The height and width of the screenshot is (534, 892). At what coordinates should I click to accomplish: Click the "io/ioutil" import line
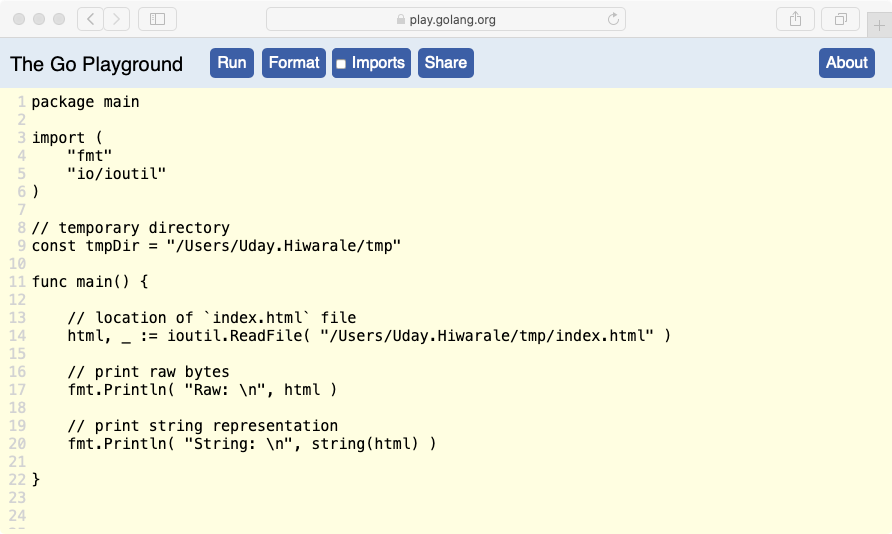116,173
